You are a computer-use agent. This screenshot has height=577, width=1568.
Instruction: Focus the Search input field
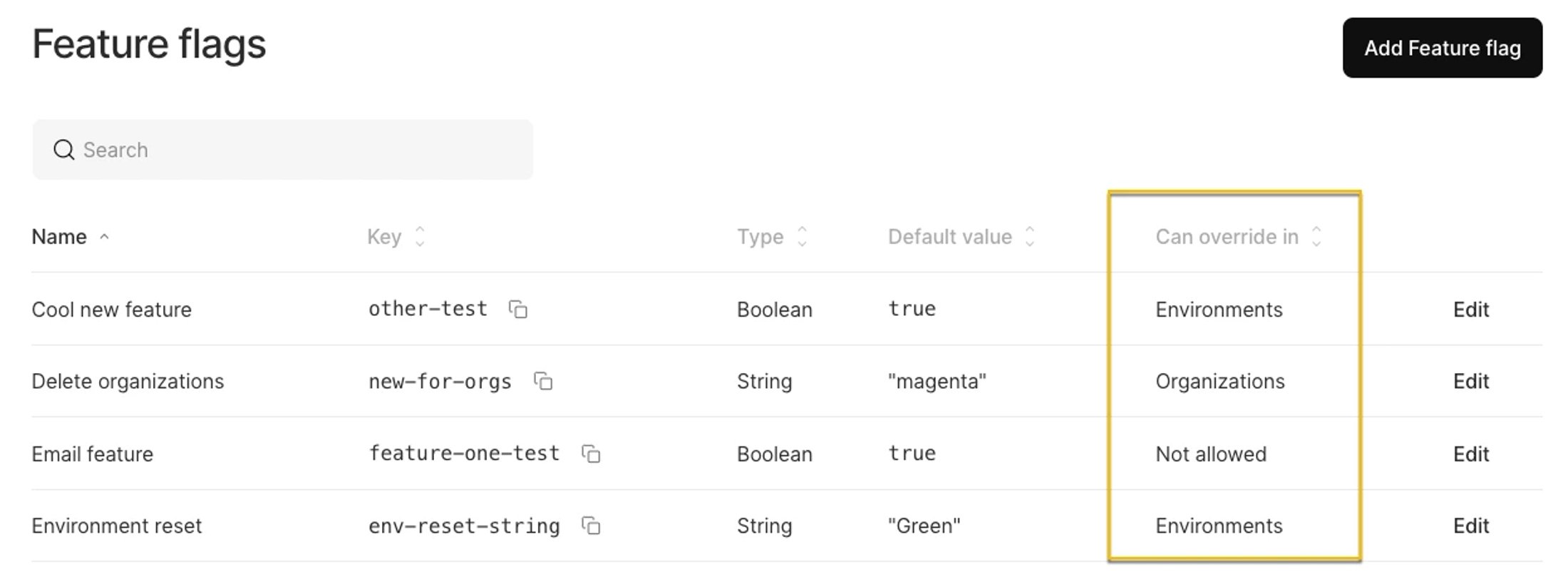pos(283,150)
